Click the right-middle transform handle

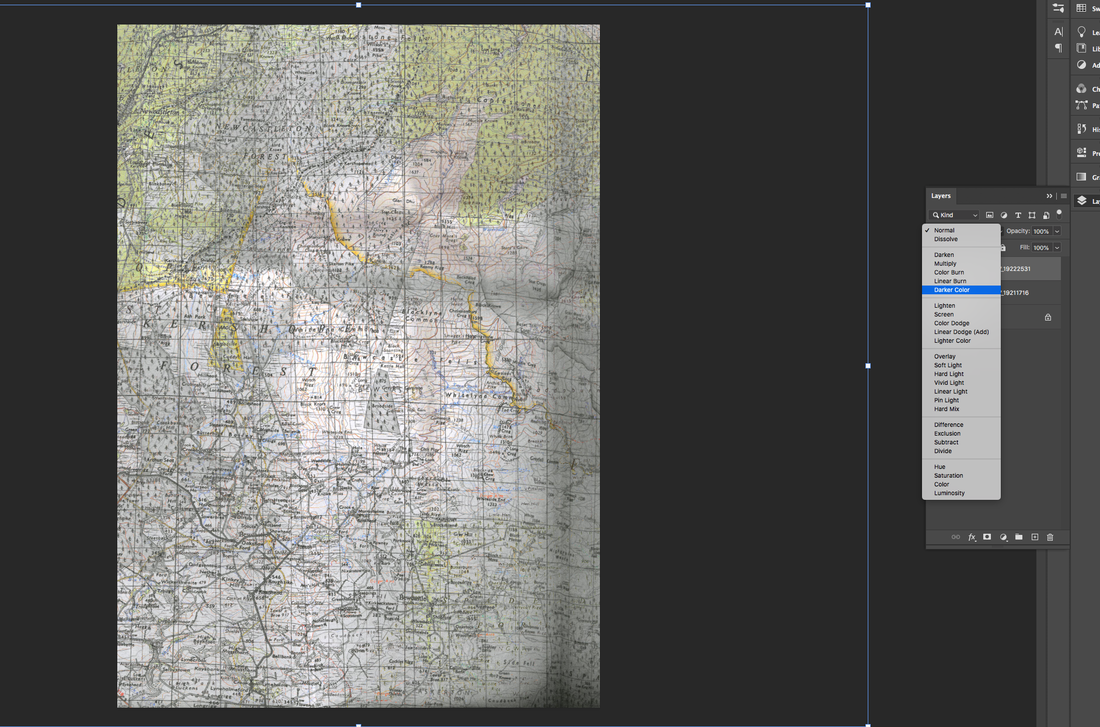868,366
